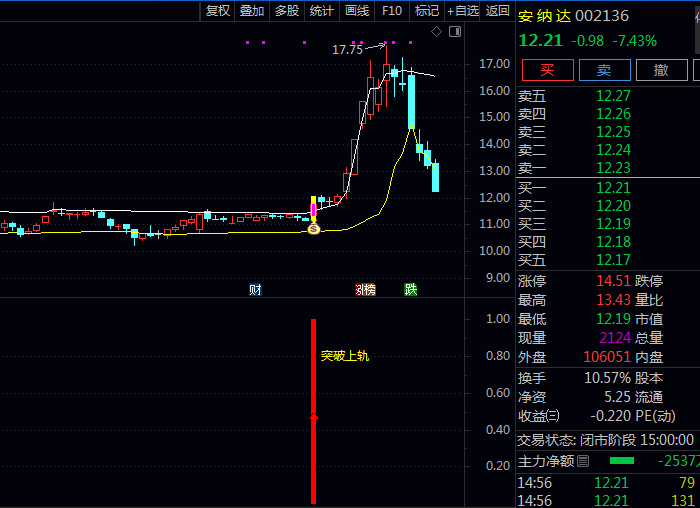Image resolution: width=700 pixels, height=508 pixels.
Task: Click the 换手 value 10.57%
Action: pyautogui.click(x=608, y=378)
